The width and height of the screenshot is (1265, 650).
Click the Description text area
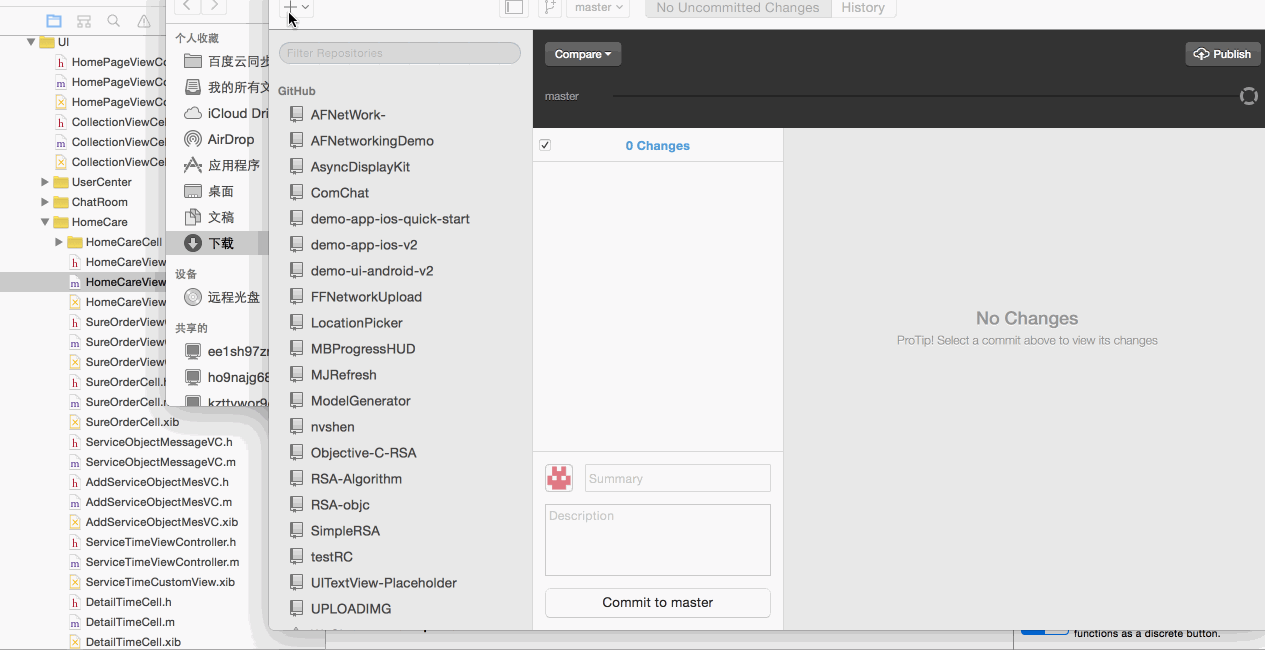(x=658, y=540)
